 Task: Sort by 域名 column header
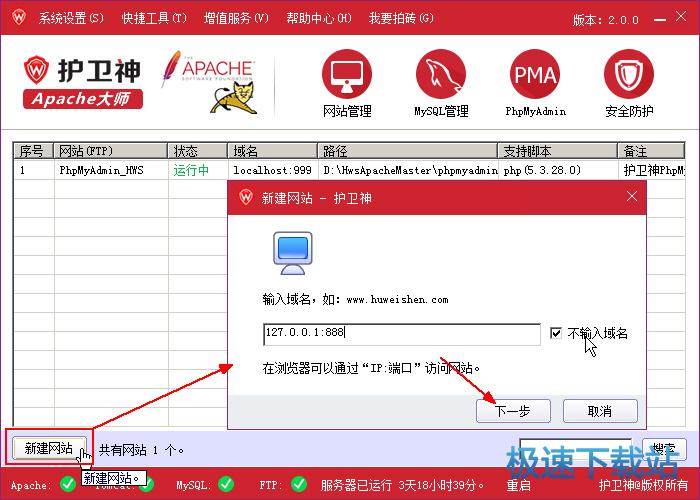(273, 151)
